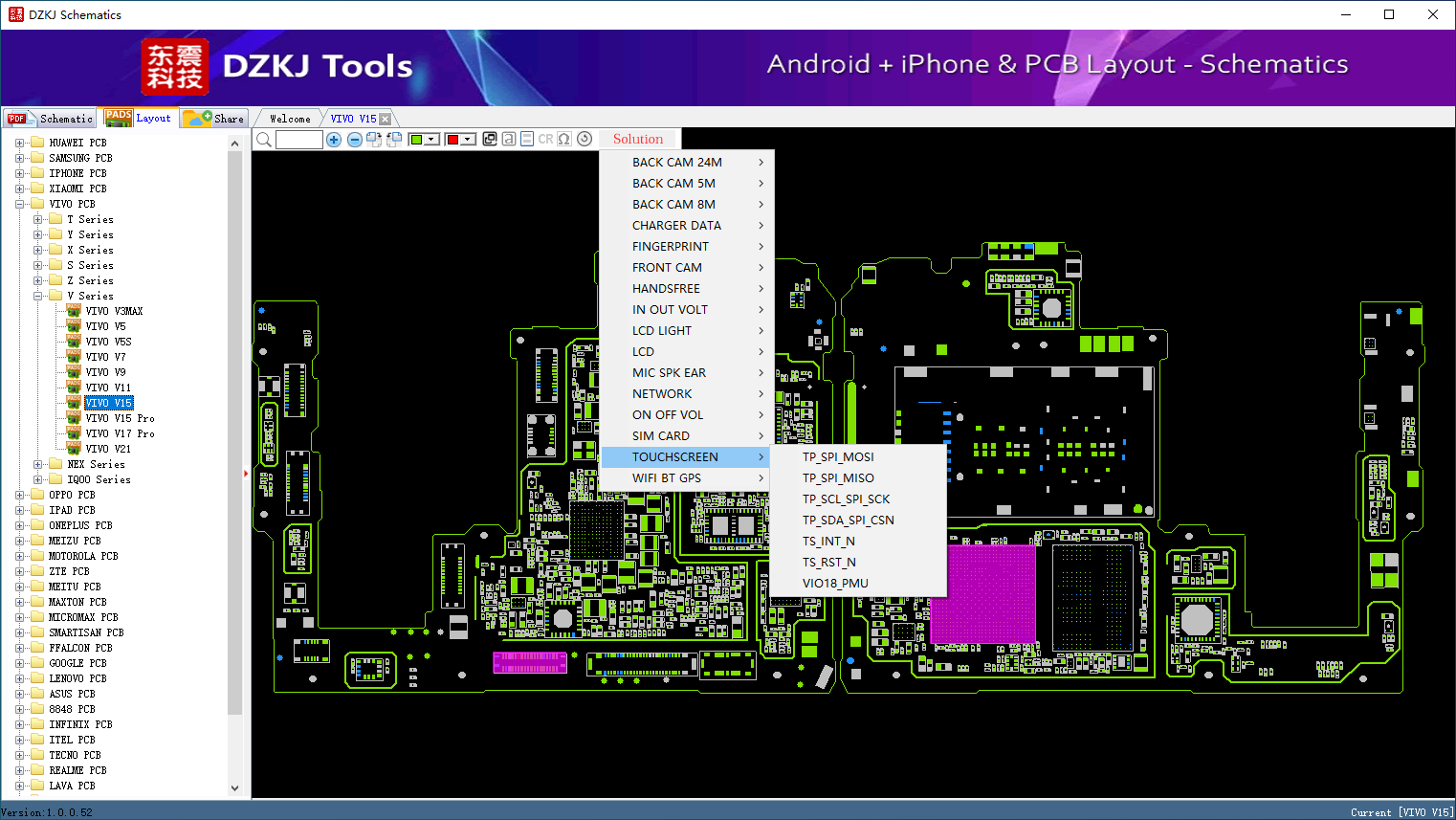This screenshot has width=1456, height=820.
Task: Expand the XIAOMI PCB tree node
Action: point(19,188)
